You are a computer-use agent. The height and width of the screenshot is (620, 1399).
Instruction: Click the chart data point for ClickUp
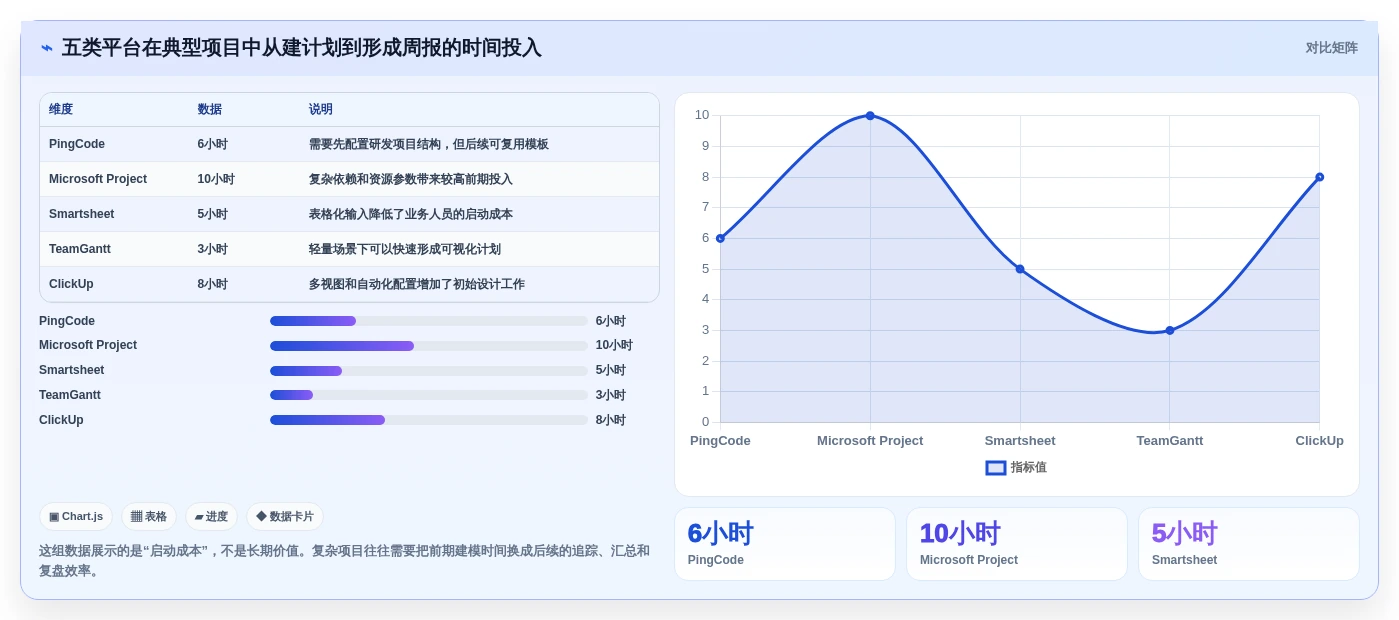click(1319, 177)
